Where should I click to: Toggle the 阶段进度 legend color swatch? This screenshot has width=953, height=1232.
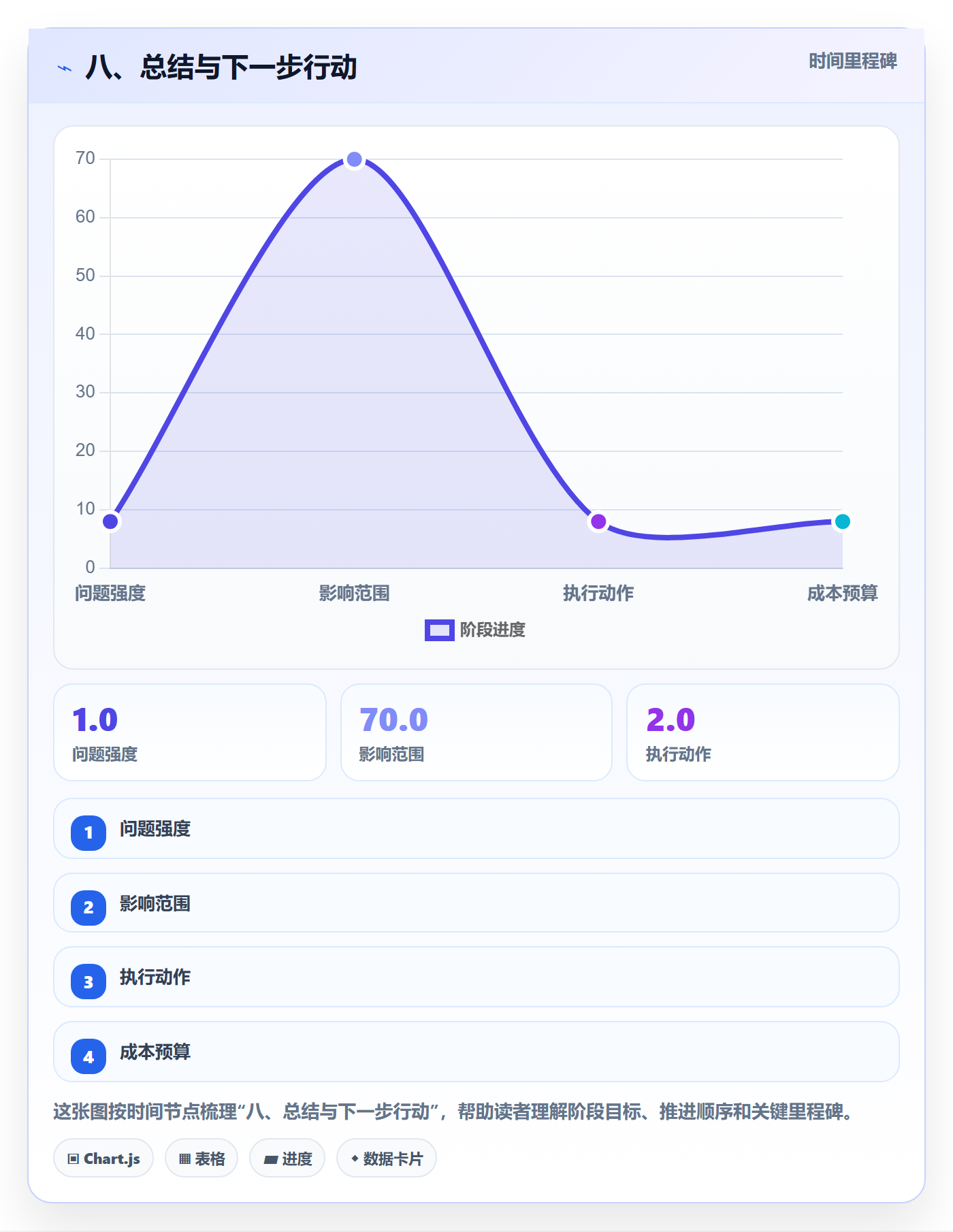(439, 630)
